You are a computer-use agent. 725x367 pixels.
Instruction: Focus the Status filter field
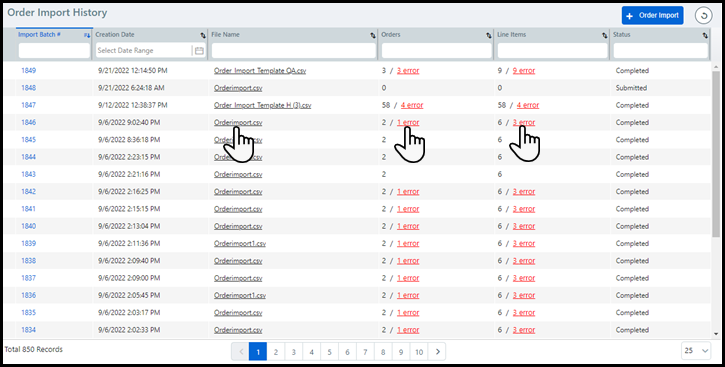(x=661, y=51)
